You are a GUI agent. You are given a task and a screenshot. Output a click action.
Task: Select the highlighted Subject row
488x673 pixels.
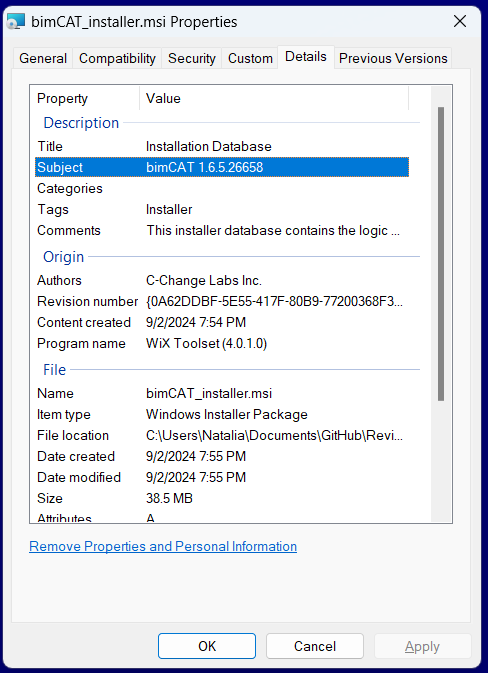click(x=222, y=167)
